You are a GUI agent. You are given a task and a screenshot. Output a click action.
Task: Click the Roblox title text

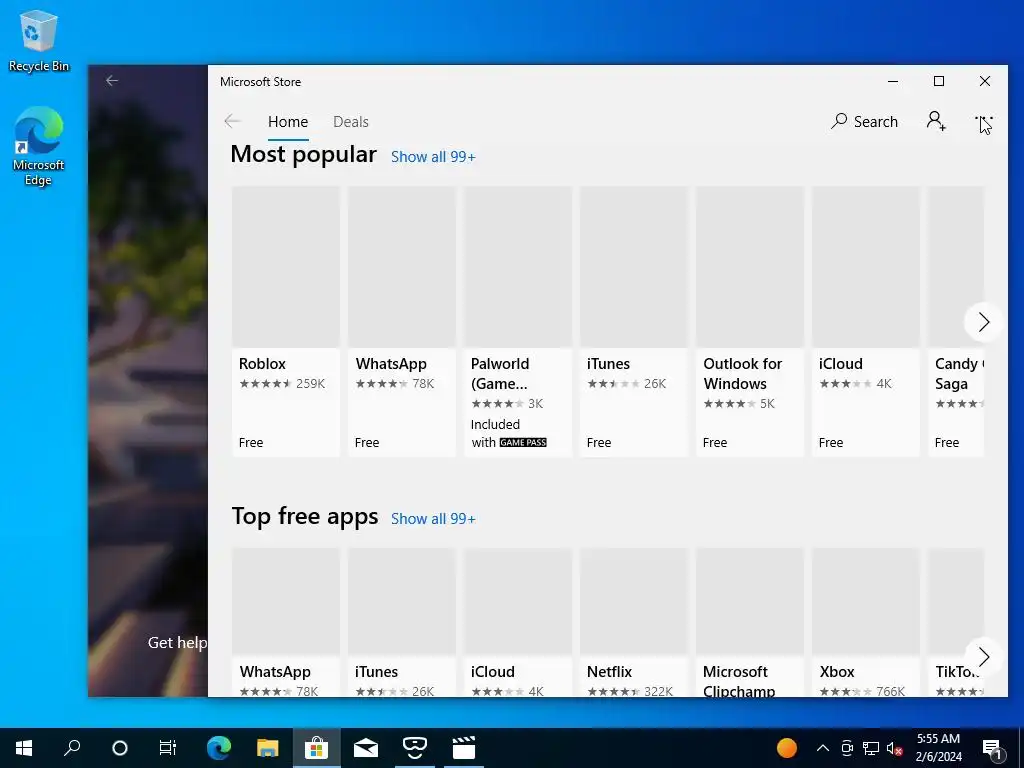[x=262, y=364]
